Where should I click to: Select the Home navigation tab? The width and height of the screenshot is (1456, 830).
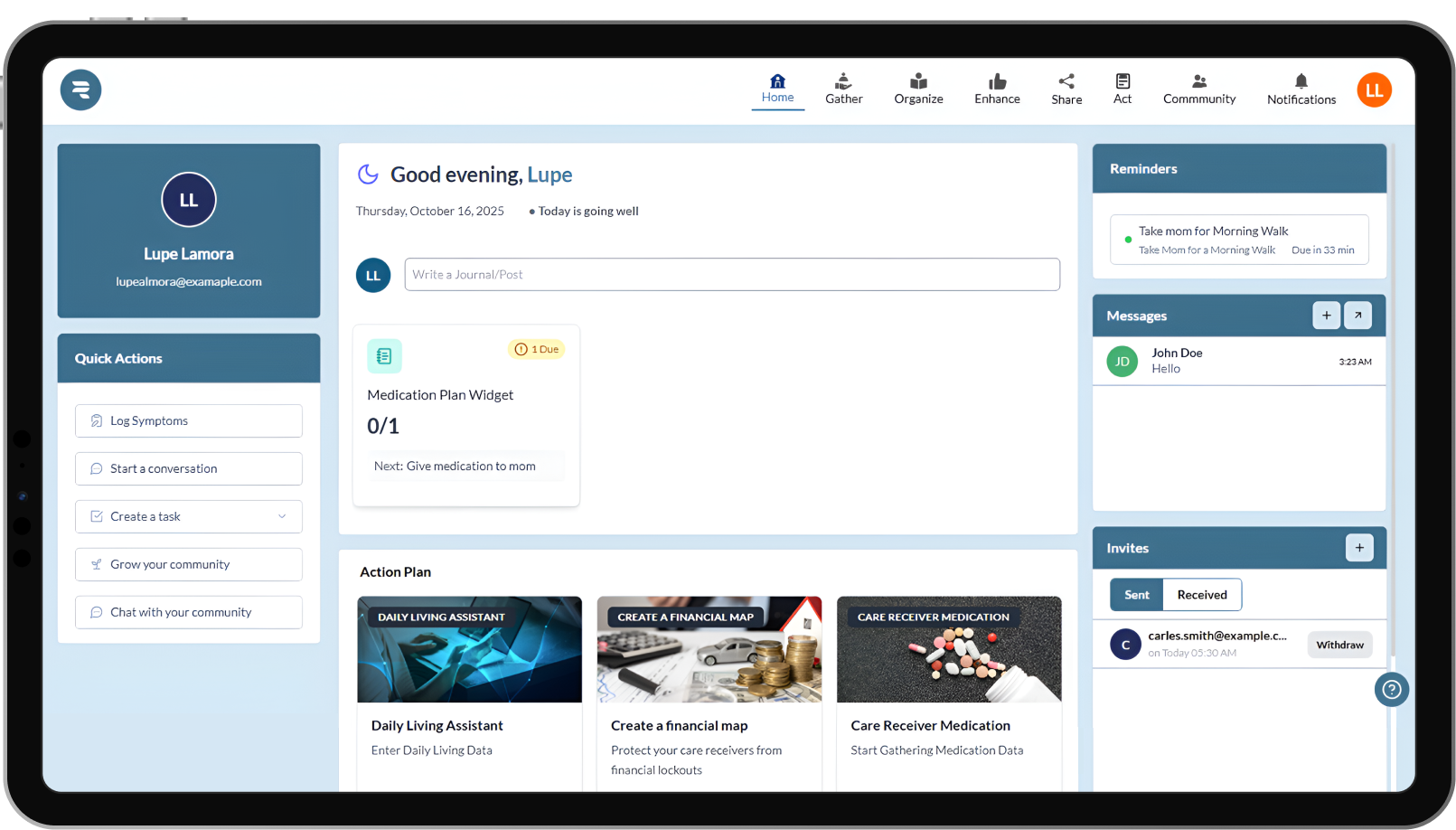[777, 90]
